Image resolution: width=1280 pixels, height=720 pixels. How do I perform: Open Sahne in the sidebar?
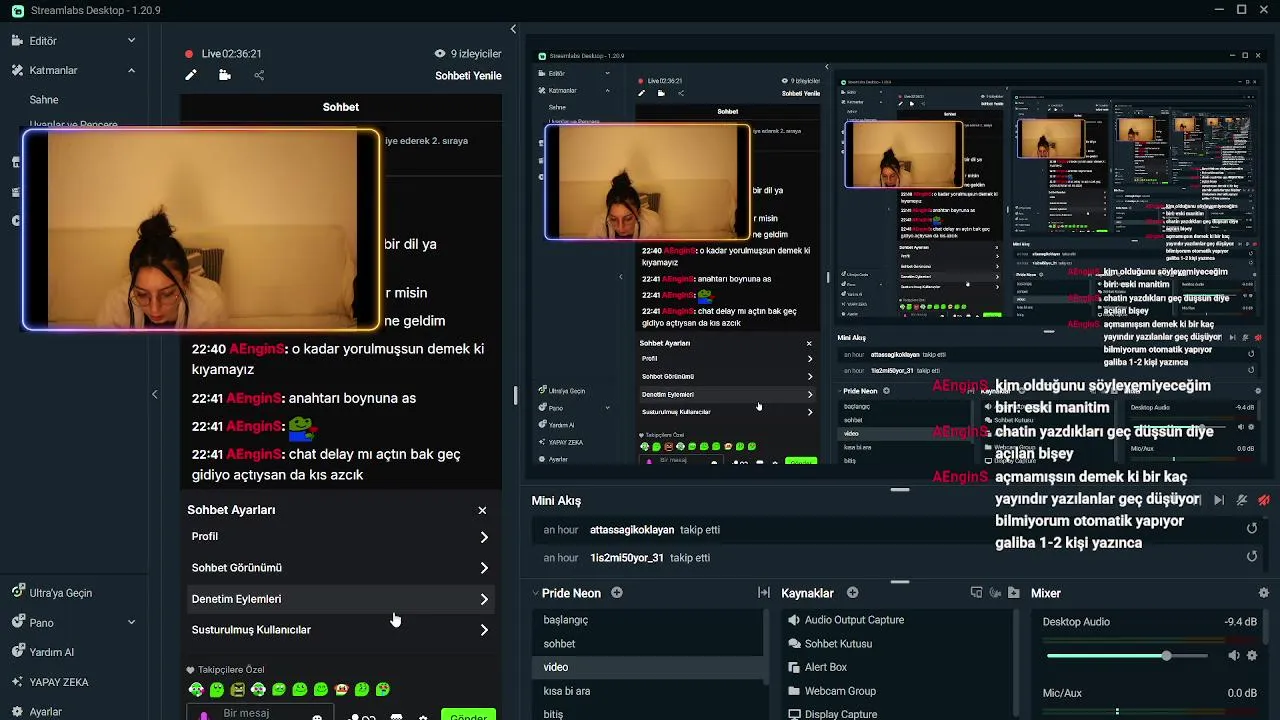[44, 100]
